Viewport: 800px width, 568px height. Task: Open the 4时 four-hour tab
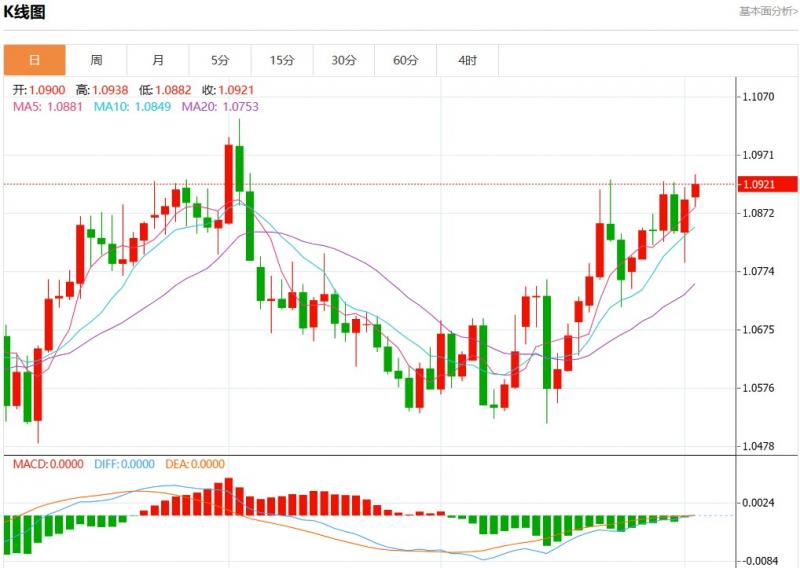pos(468,60)
